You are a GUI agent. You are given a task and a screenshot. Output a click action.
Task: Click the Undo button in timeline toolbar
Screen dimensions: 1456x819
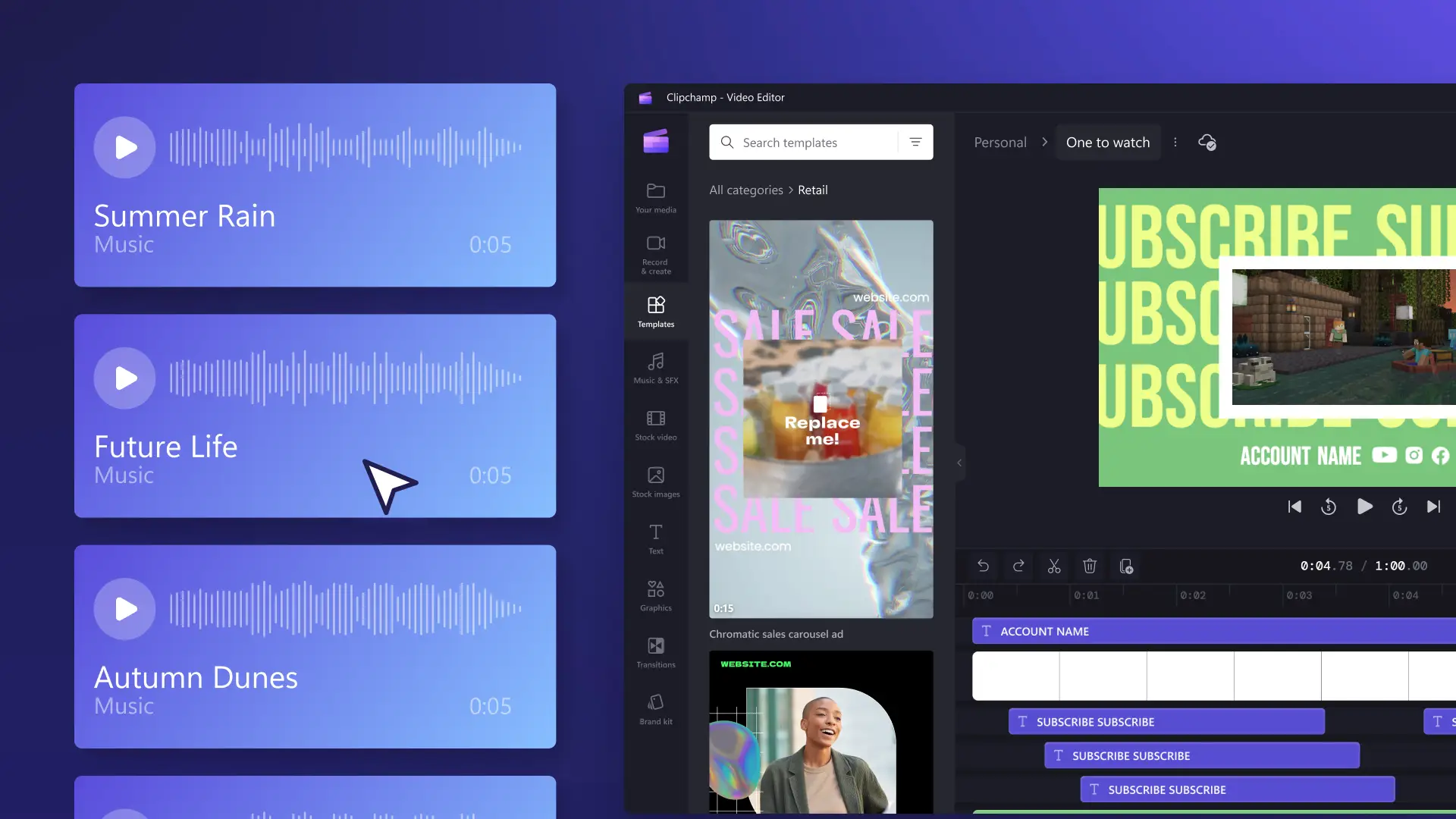981,567
